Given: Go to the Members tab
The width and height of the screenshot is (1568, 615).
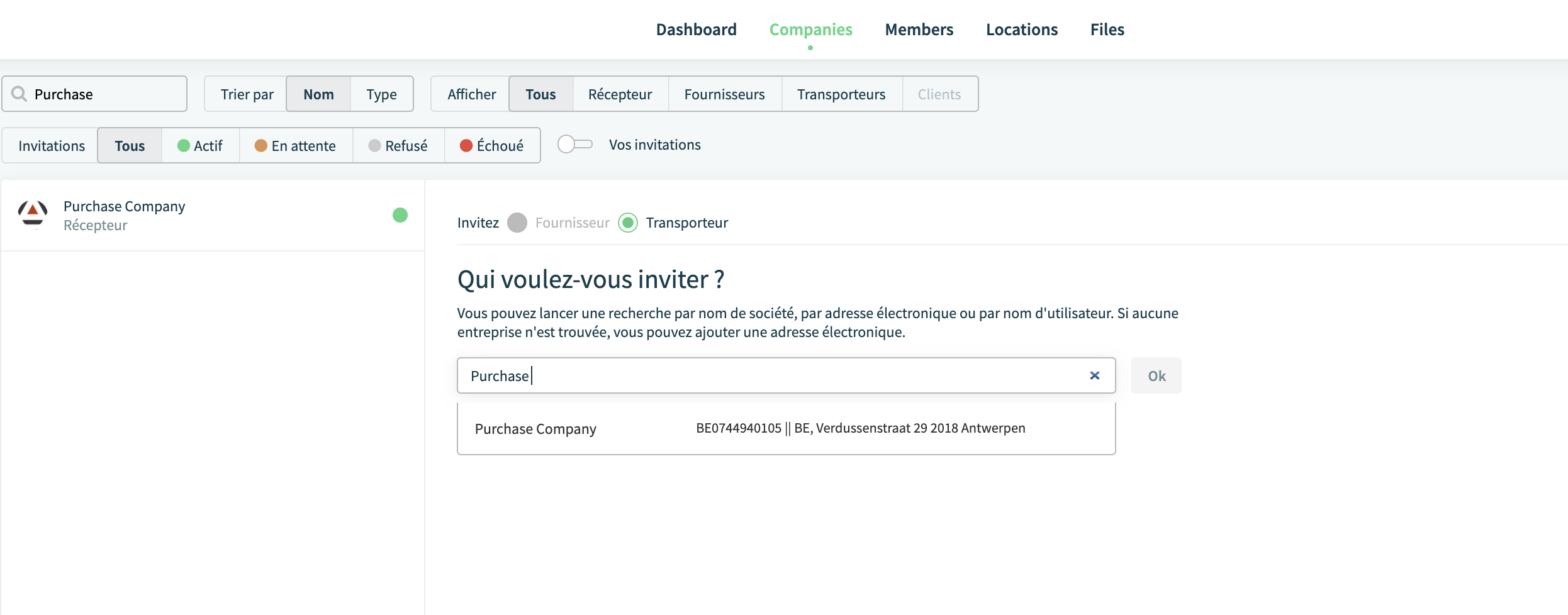Looking at the screenshot, I should 919,30.
